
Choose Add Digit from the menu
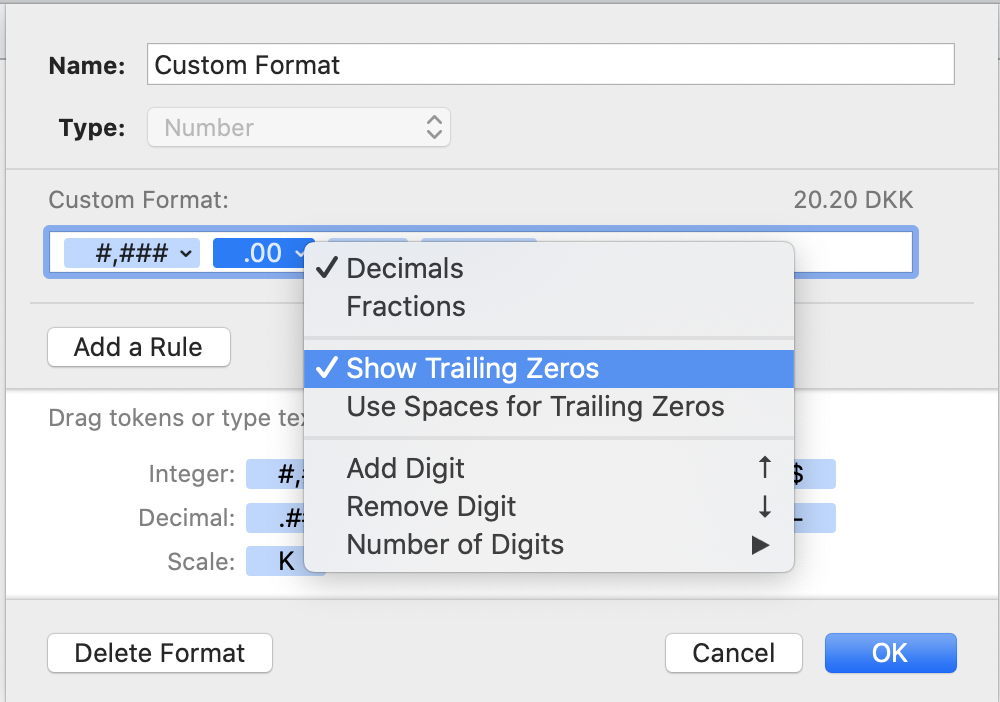[x=406, y=468]
